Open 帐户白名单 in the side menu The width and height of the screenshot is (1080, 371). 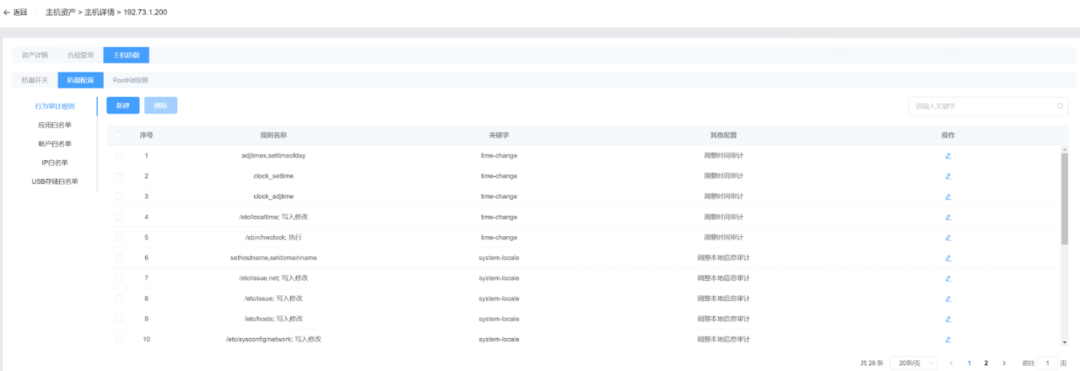point(55,144)
